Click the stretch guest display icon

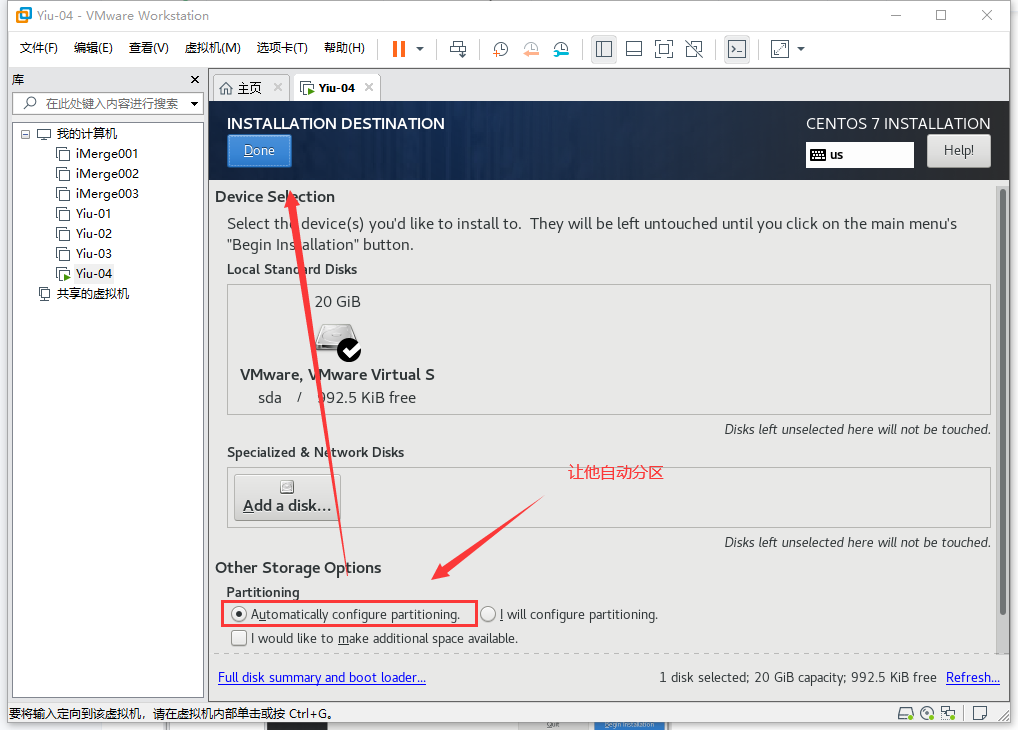(780, 49)
